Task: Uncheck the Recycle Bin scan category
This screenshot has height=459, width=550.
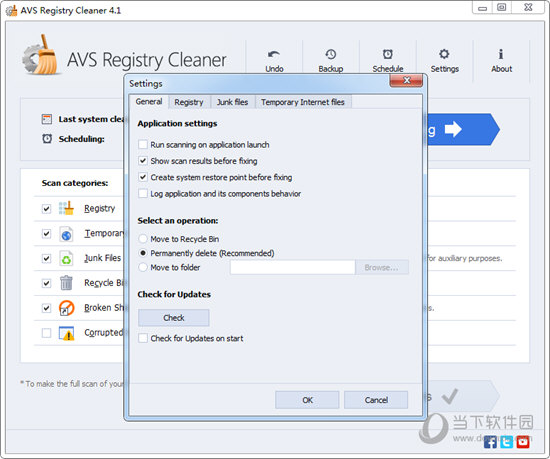Action: tap(46, 283)
